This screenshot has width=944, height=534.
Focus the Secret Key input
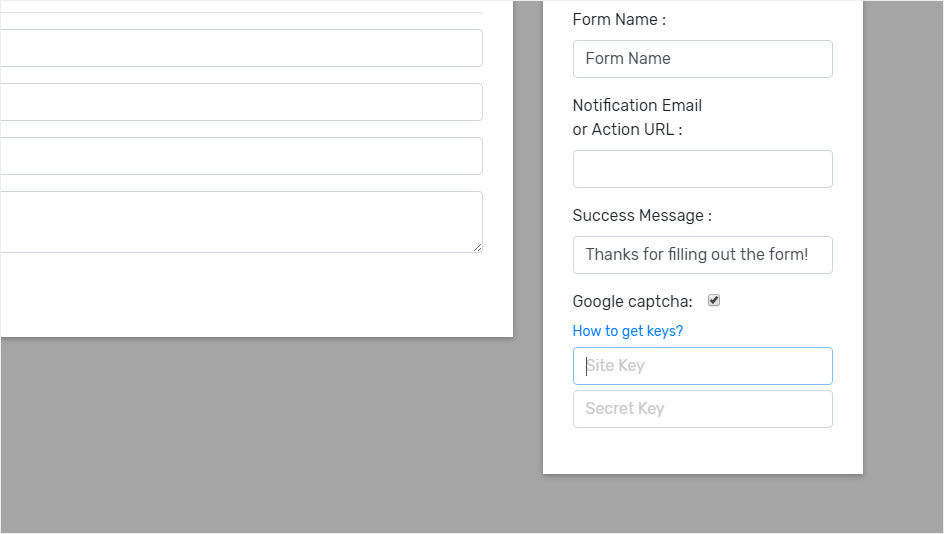[702, 409]
